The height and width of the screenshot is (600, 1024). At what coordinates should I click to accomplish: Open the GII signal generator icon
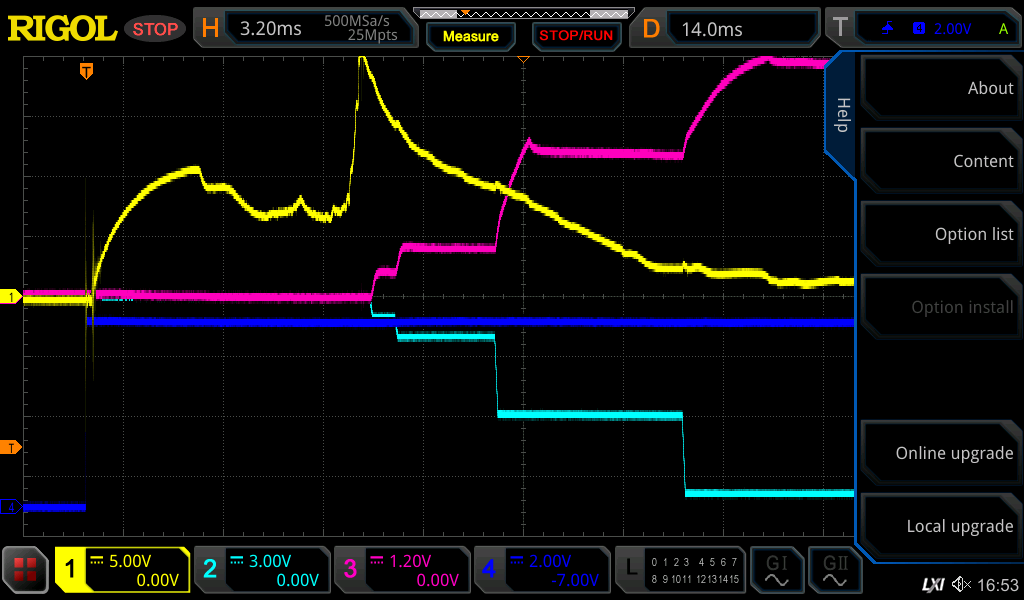click(x=834, y=571)
